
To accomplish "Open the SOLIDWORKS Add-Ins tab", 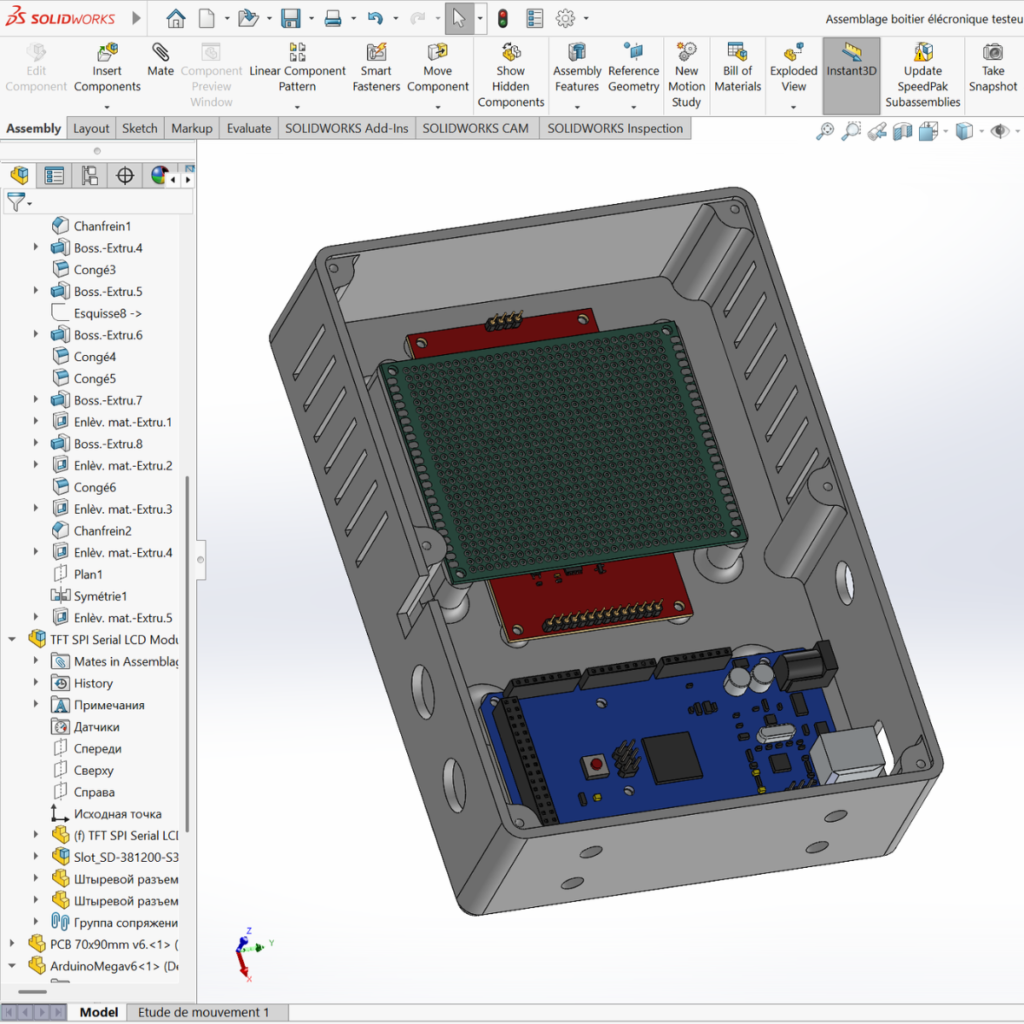I will 347,128.
